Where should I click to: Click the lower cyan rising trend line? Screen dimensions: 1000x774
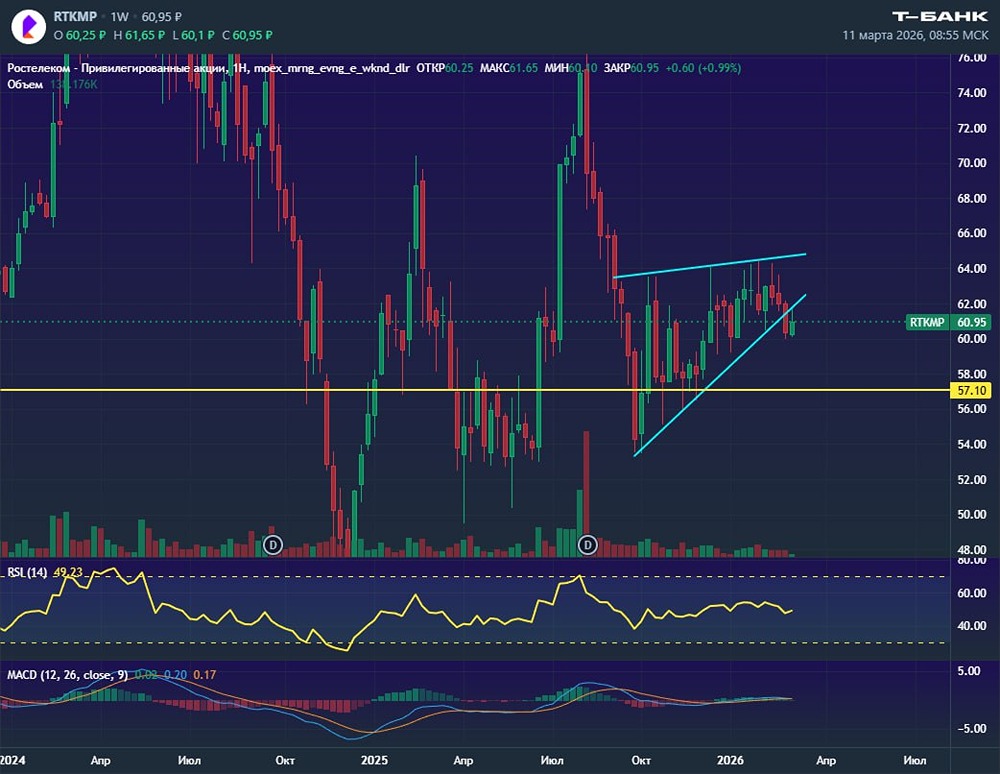pos(720,376)
